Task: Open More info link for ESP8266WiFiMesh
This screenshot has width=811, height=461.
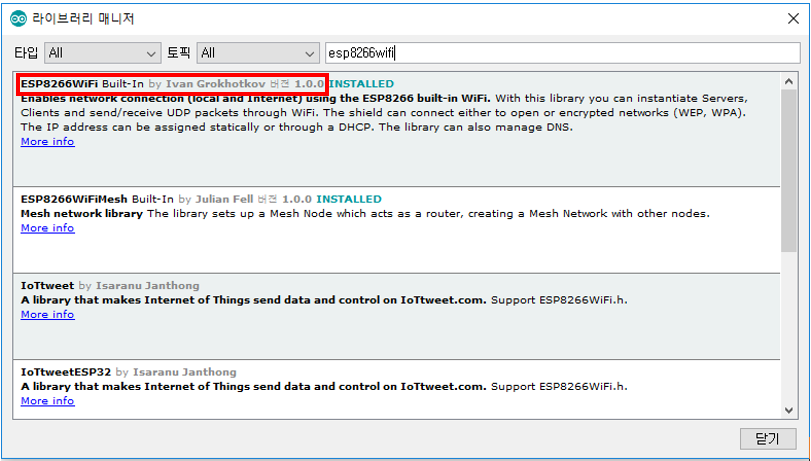Action: pos(48,228)
